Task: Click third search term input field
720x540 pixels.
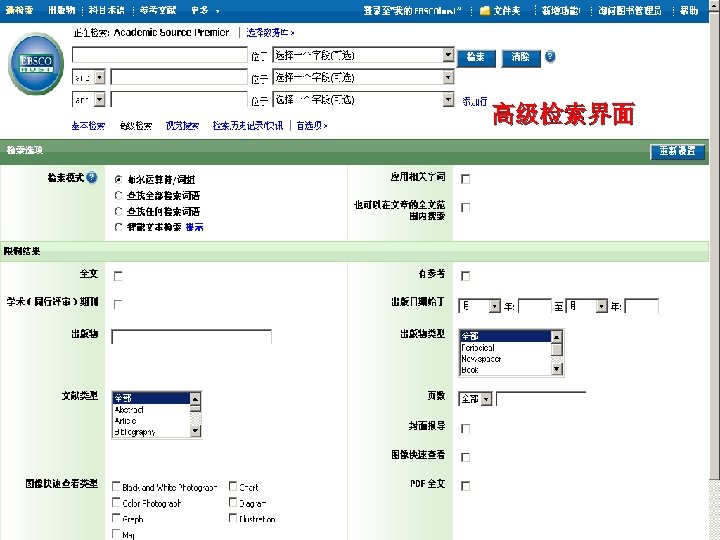Action: [179, 99]
